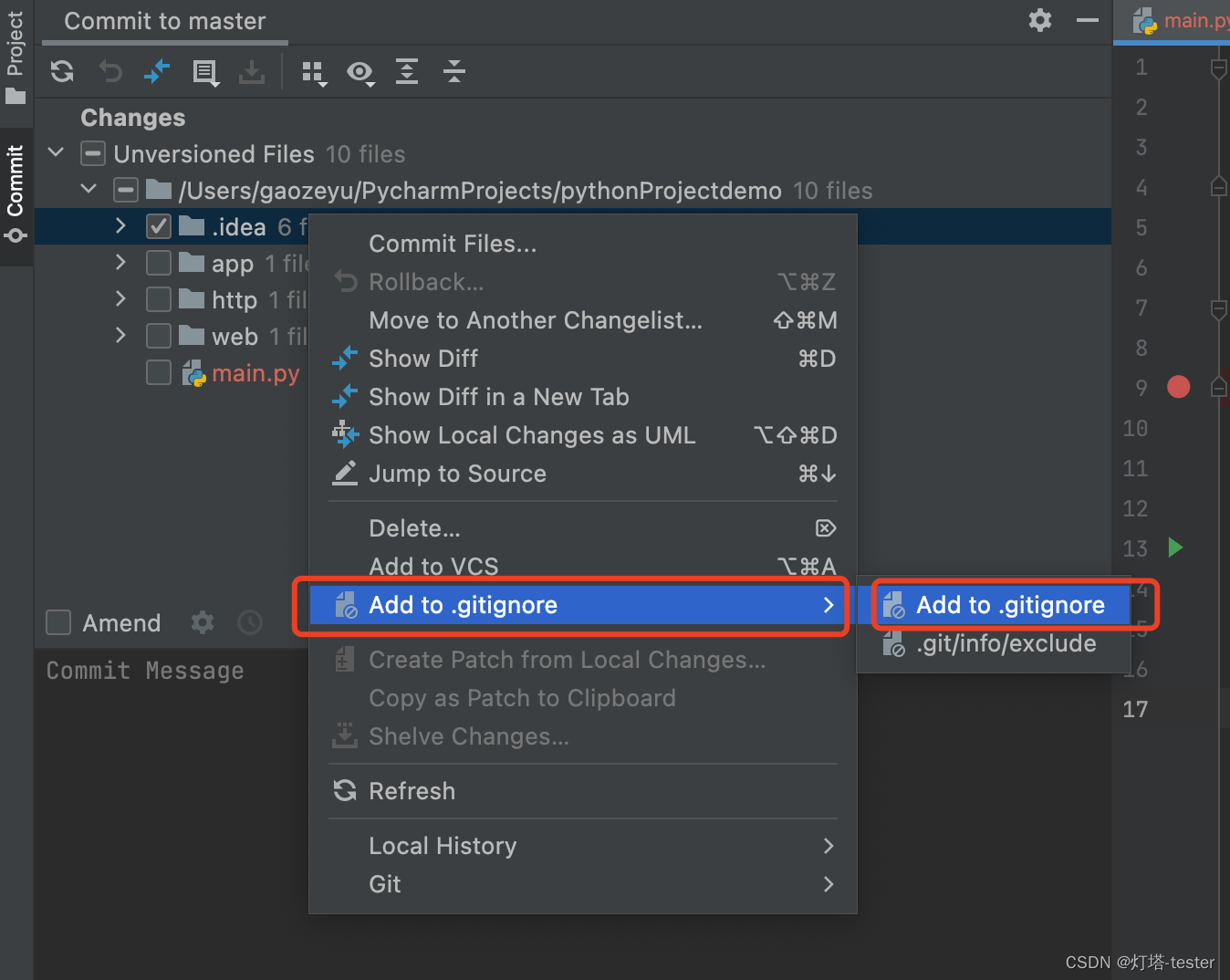Click Refresh in the context menu
1230x980 pixels.
coord(583,791)
